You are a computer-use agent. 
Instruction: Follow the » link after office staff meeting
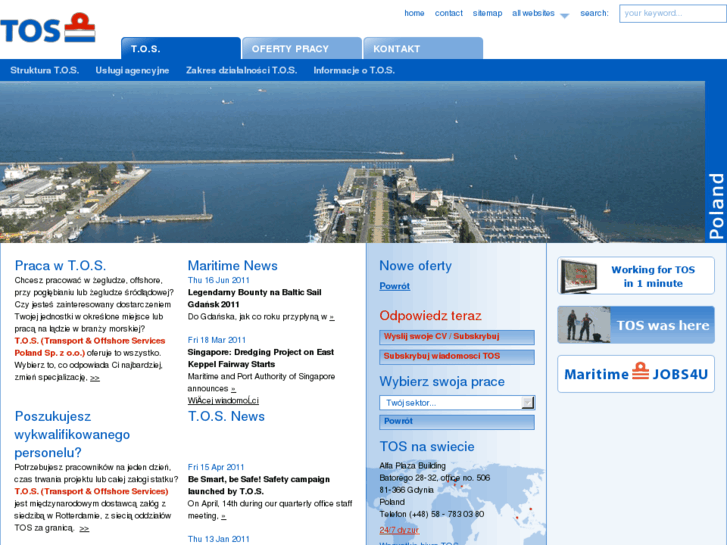tap(223, 516)
